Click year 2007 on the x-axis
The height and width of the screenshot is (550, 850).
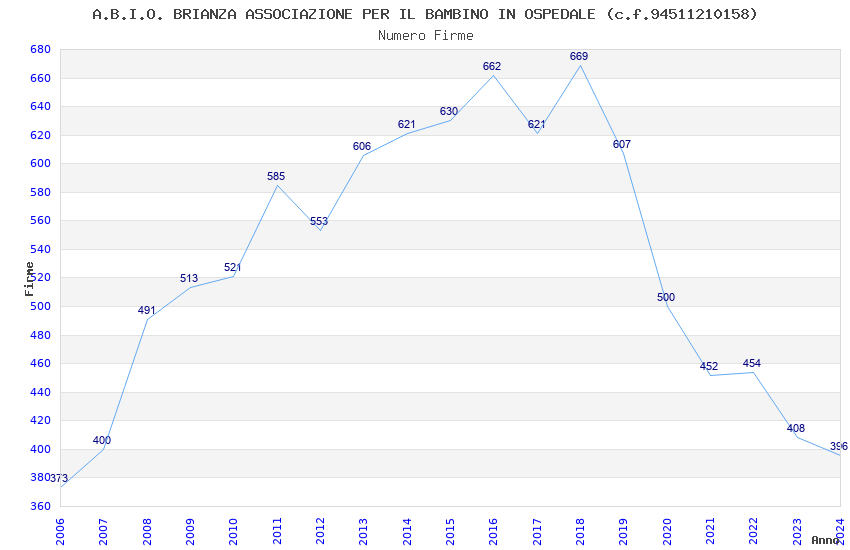pyautogui.click(x=104, y=531)
